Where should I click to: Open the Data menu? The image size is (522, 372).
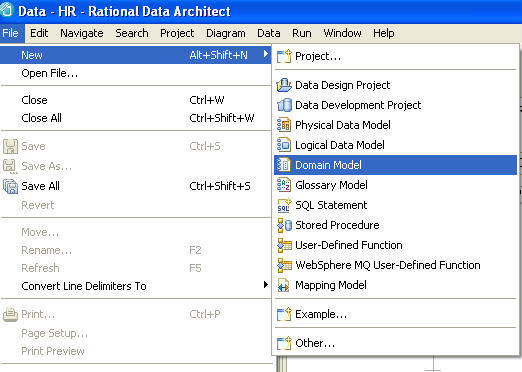269,33
